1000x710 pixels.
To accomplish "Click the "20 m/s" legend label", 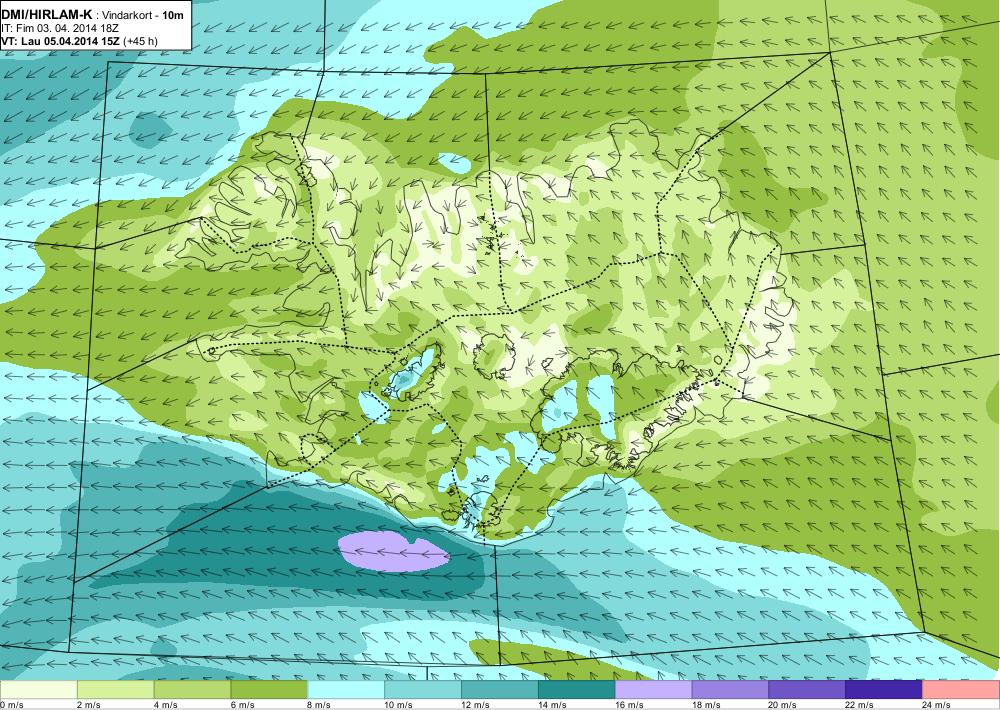I will (783, 705).
